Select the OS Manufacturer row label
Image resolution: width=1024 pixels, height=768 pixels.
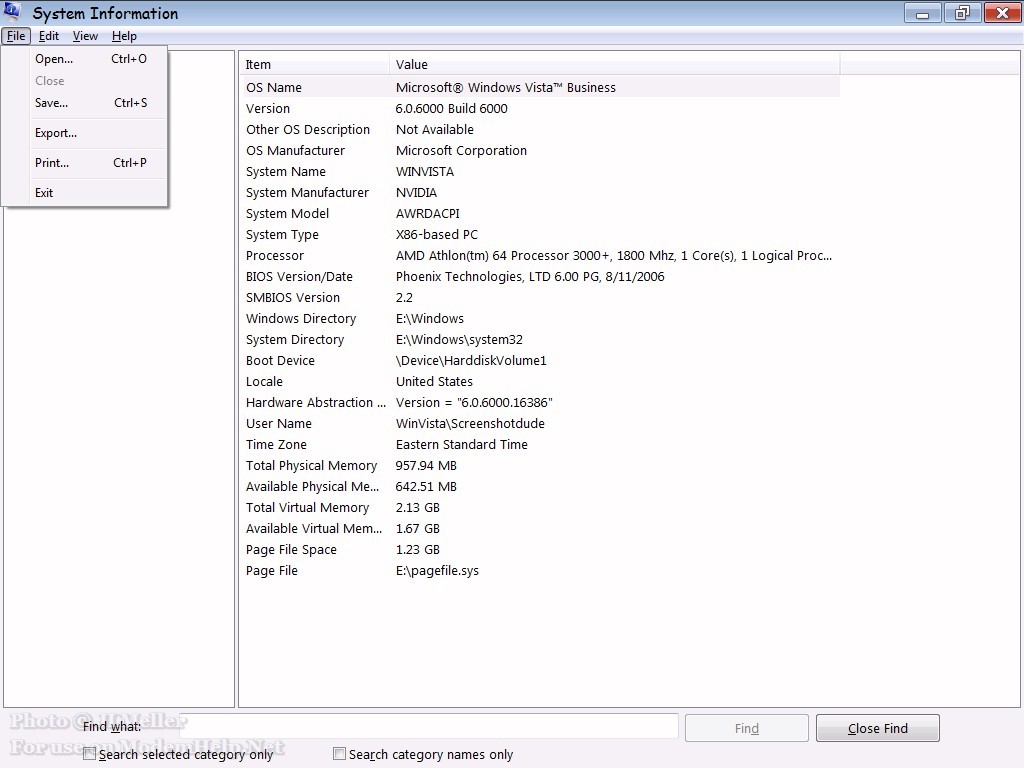[295, 150]
